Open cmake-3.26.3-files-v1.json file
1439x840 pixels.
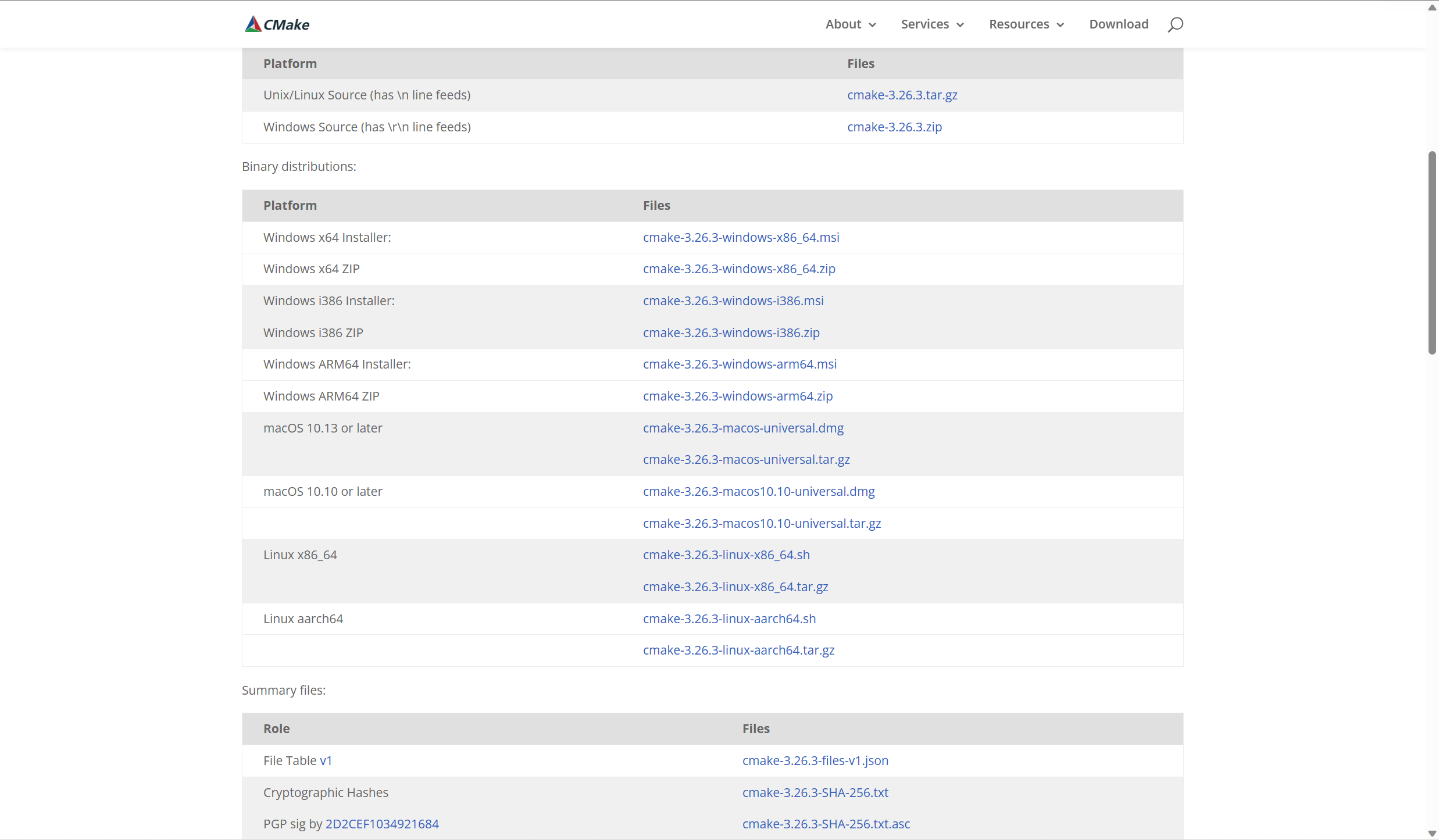pyautogui.click(x=815, y=760)
